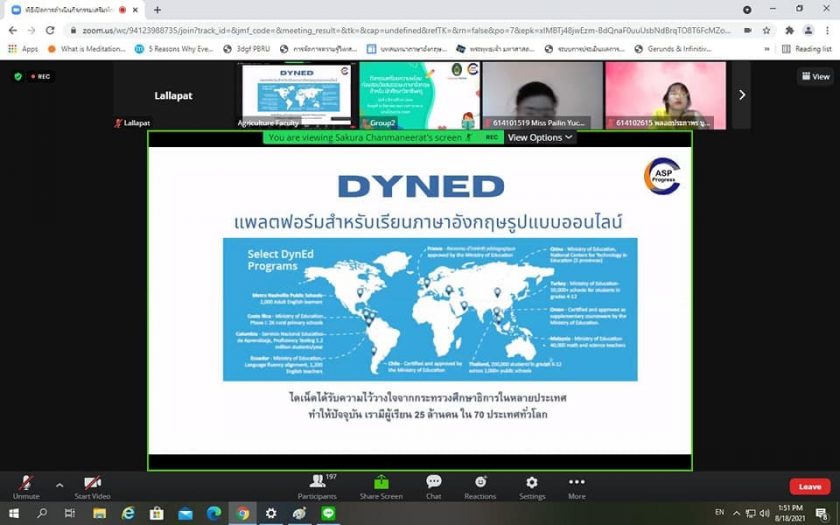Open the Reactions menu
840x525 pixels.
click(x=480, y=485)
